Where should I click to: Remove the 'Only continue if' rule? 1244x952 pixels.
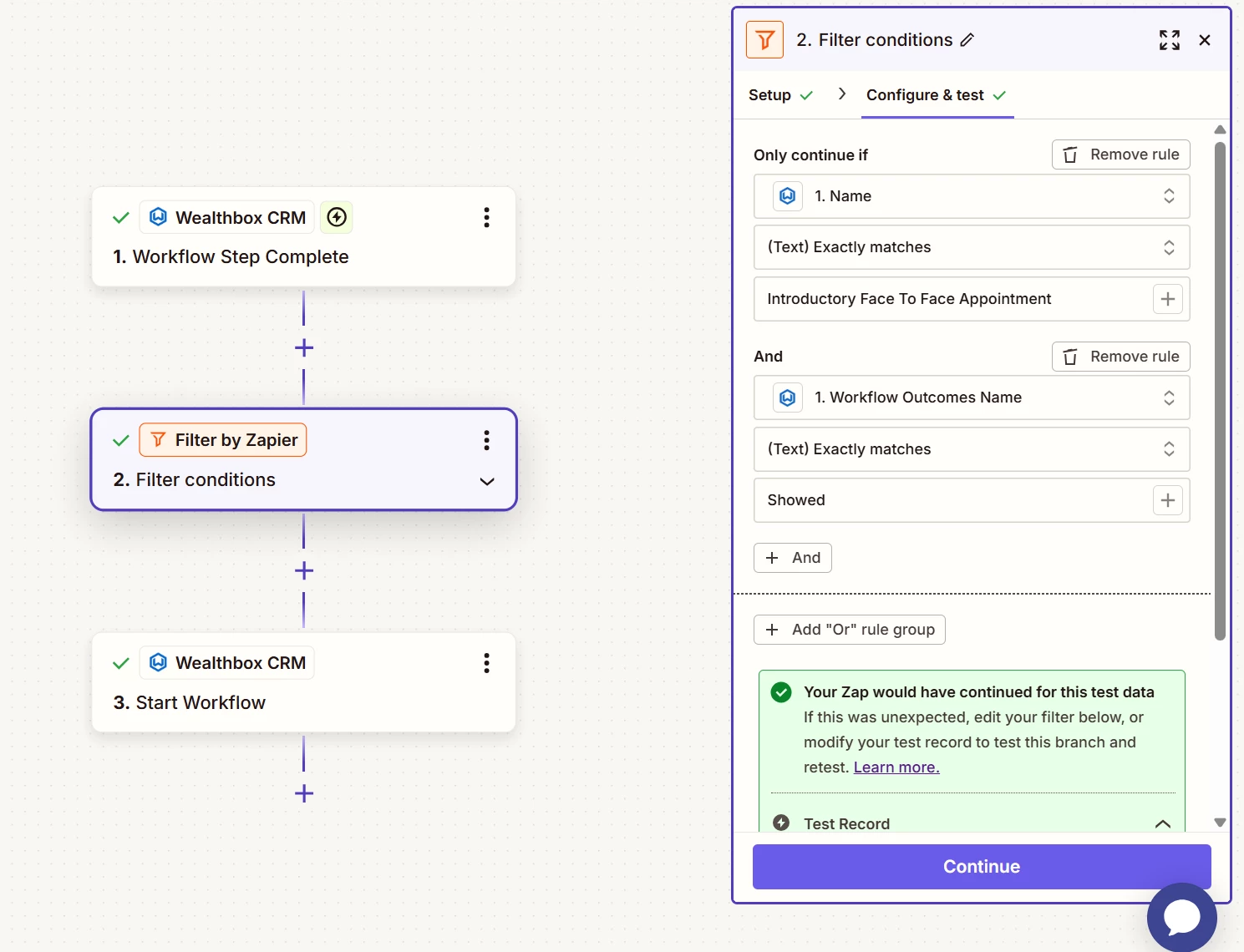(x=1121, y=154)
